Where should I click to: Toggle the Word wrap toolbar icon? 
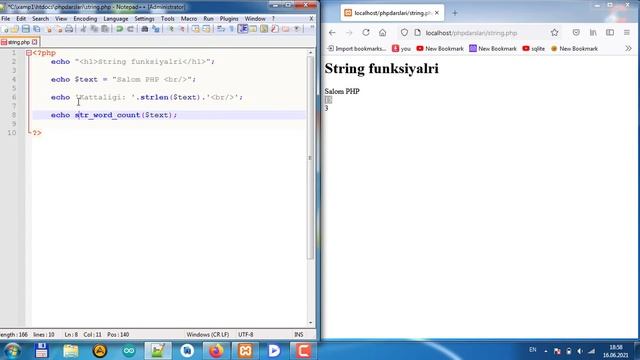[x=221, y=29]
